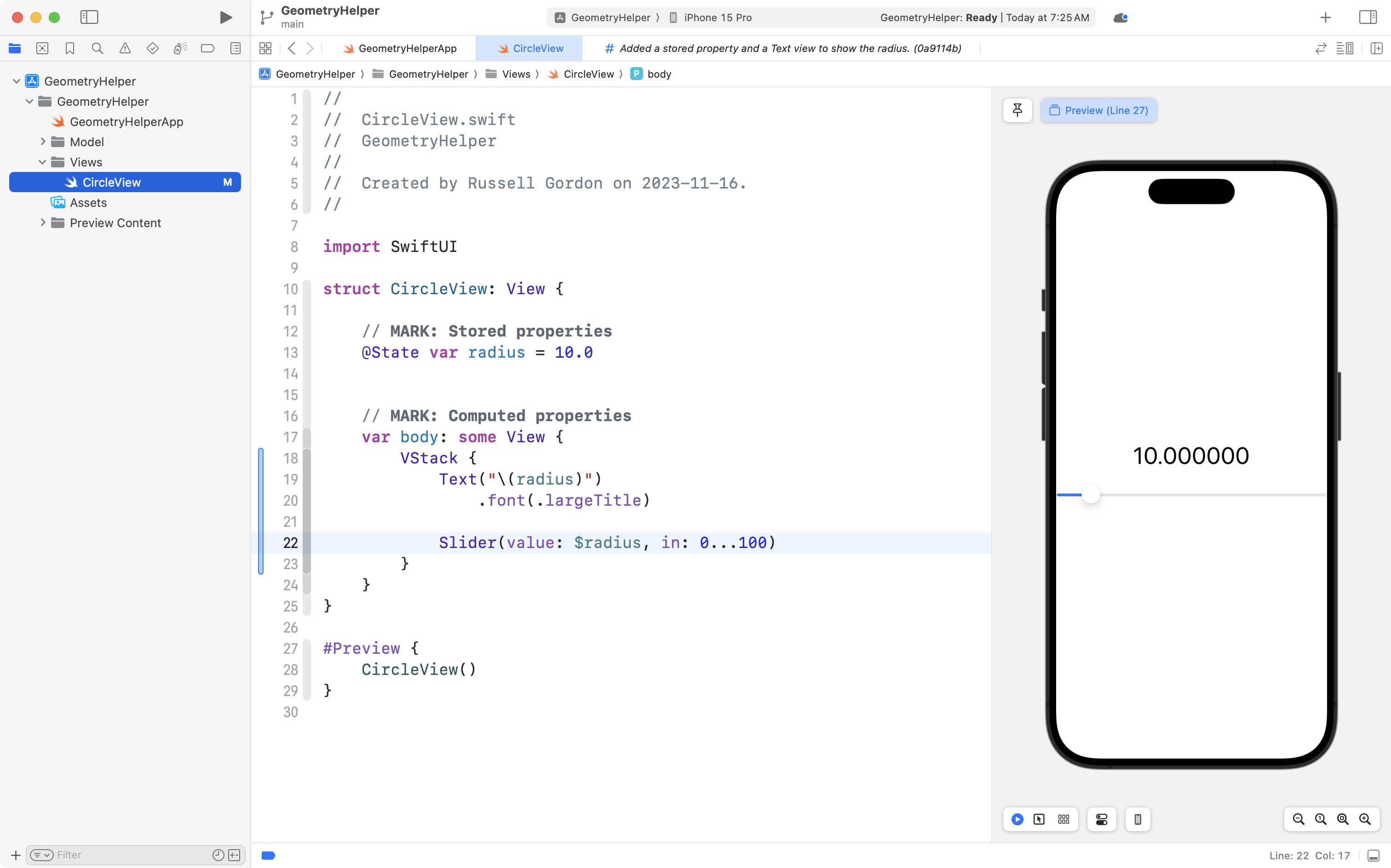The height and width of the screenshot is (868, 1391).
Task: Open the Find navigator with the magnifying glass icon
Action: (97, 48)
